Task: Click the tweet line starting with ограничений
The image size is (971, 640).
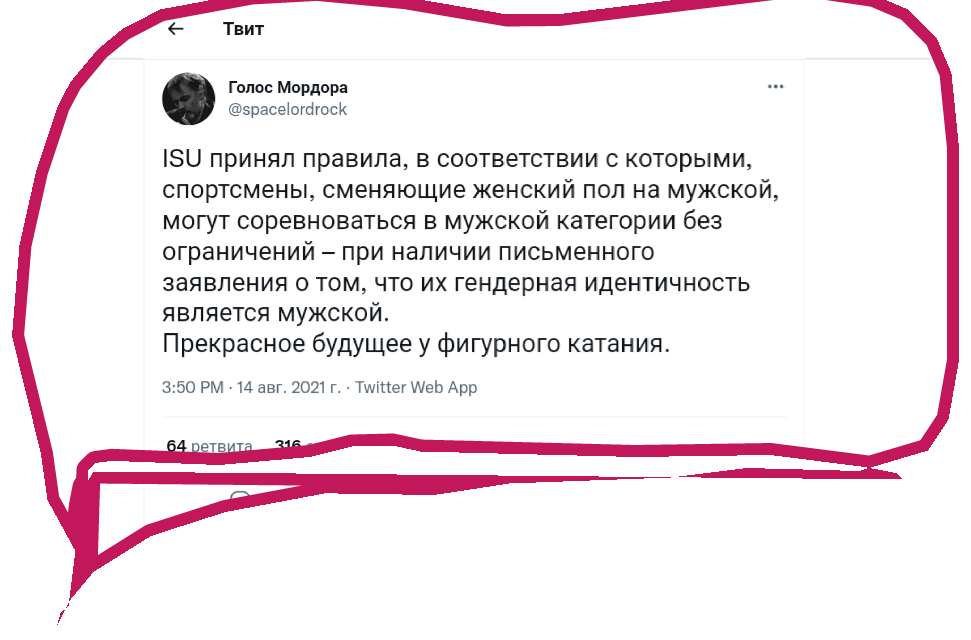Action: pyautogui.click(x=408, y=252)
